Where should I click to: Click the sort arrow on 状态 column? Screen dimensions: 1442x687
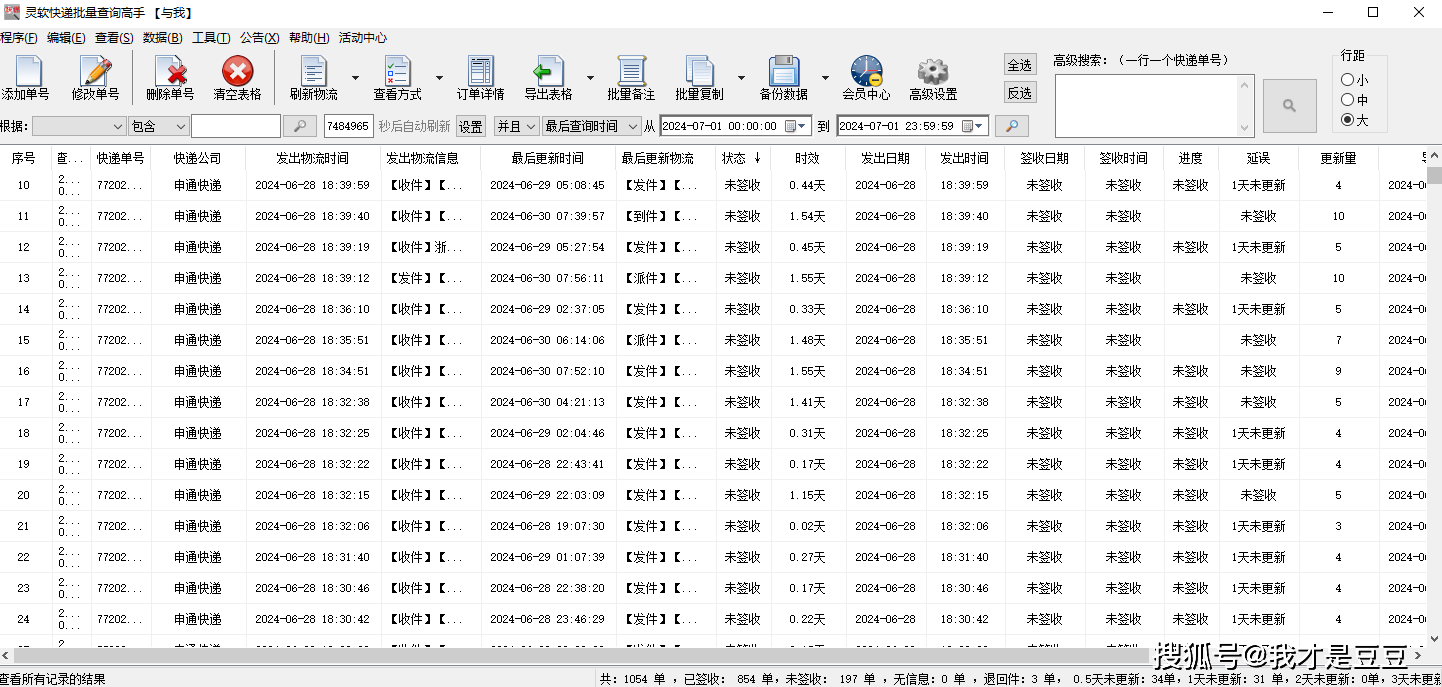(x=758, y=158)
